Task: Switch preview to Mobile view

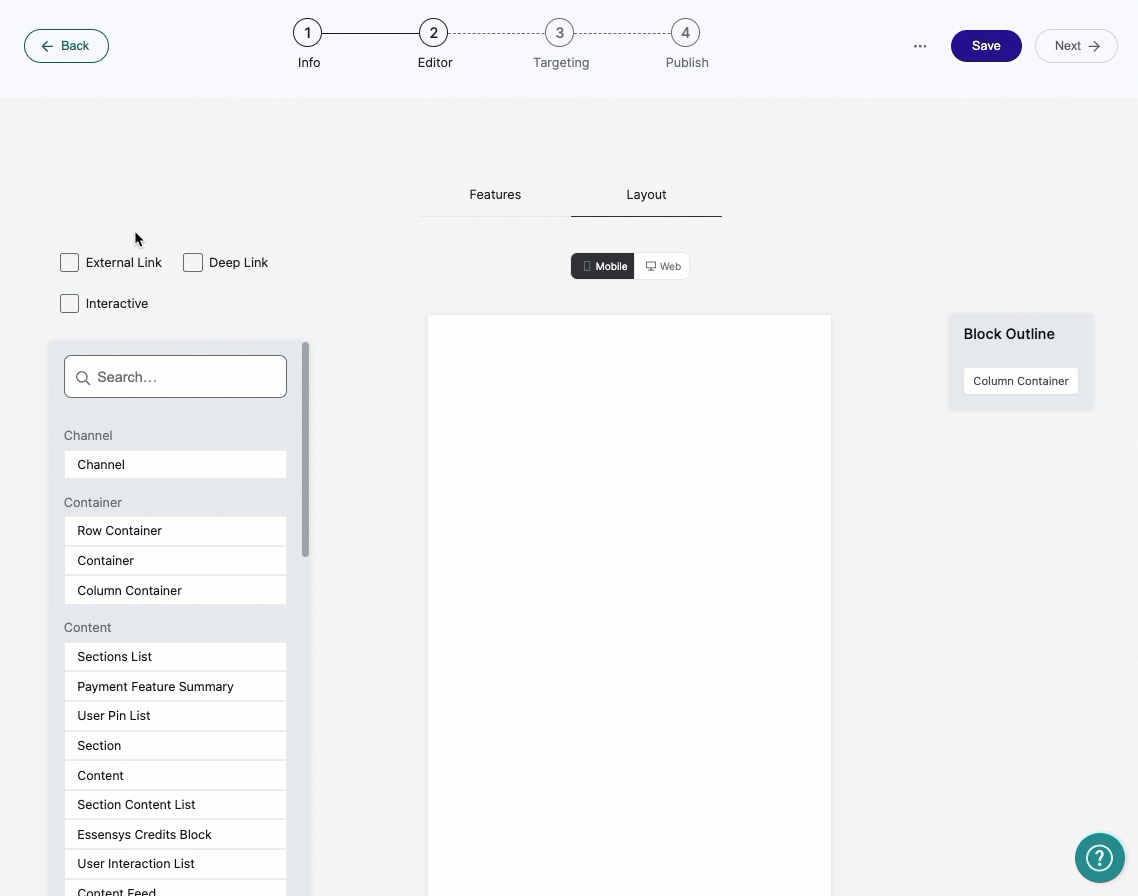Action: point(602,266)
